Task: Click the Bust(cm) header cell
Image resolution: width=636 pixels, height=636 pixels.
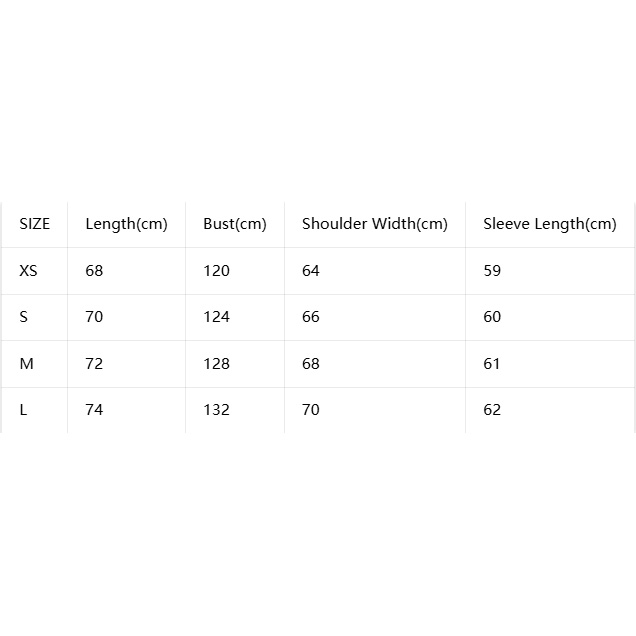Action: (x=234, y=224)
